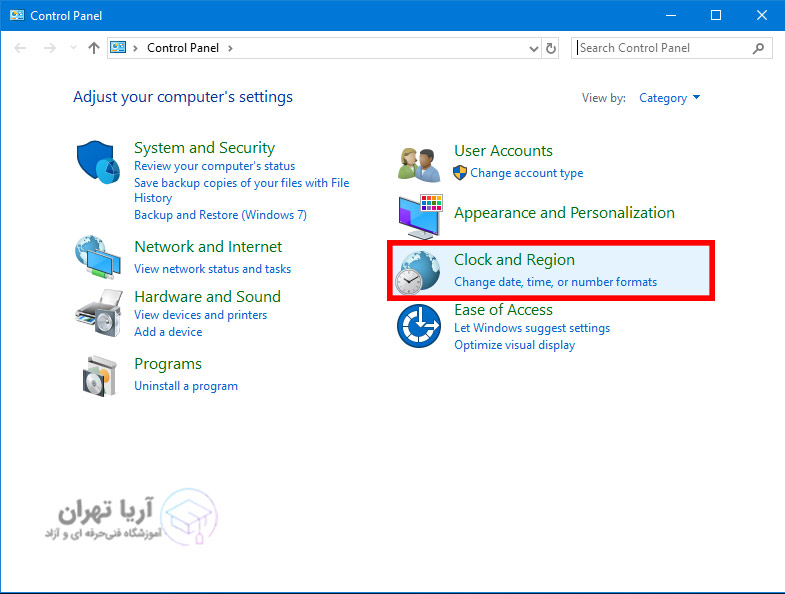Click Review your computer's status
785x594 pixels.
pos(214,166)
